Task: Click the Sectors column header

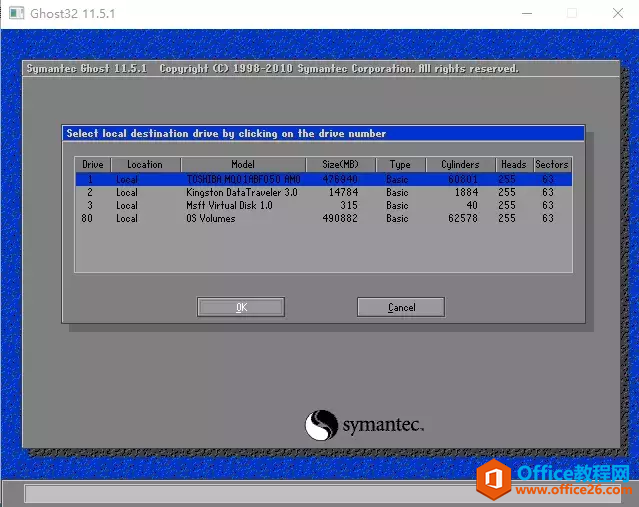Action: (x=552, y=165)
